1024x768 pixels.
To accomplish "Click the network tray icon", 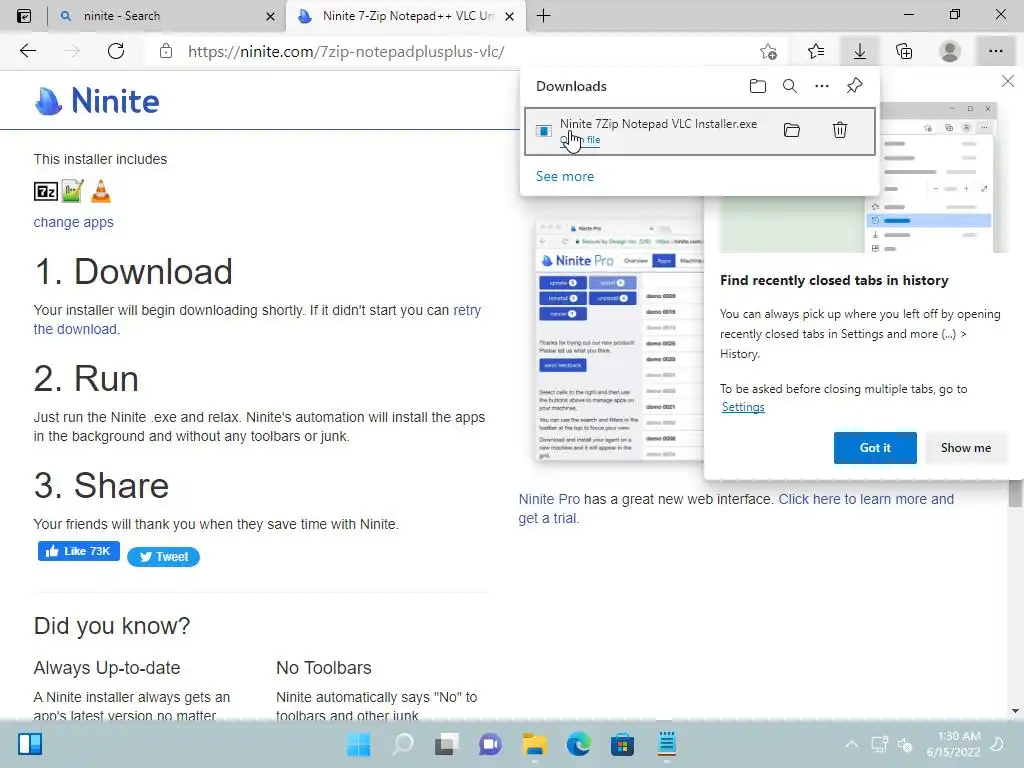I will pyautogui.click(x=879, y=744).
